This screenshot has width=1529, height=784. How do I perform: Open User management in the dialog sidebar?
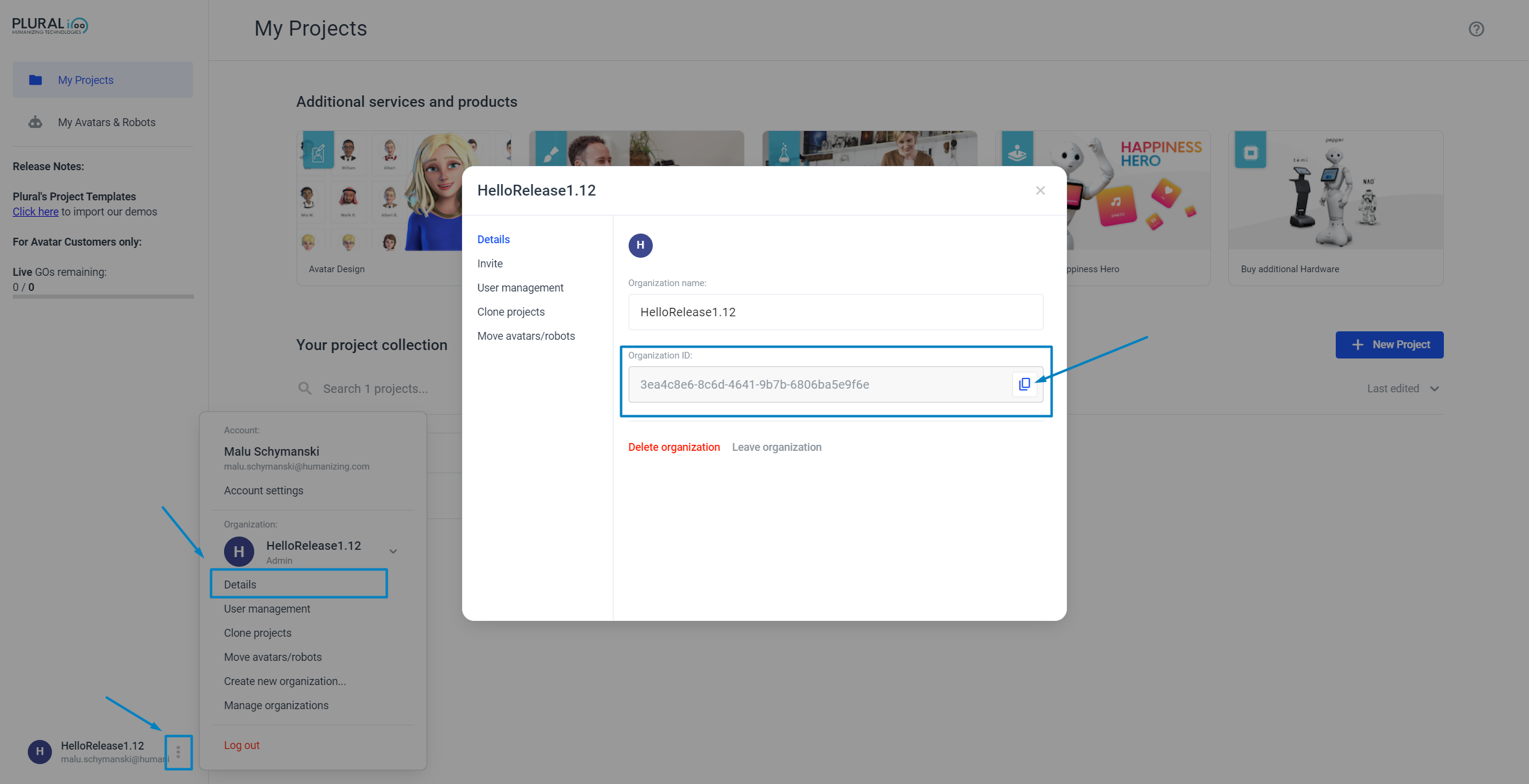pos(520,288)
